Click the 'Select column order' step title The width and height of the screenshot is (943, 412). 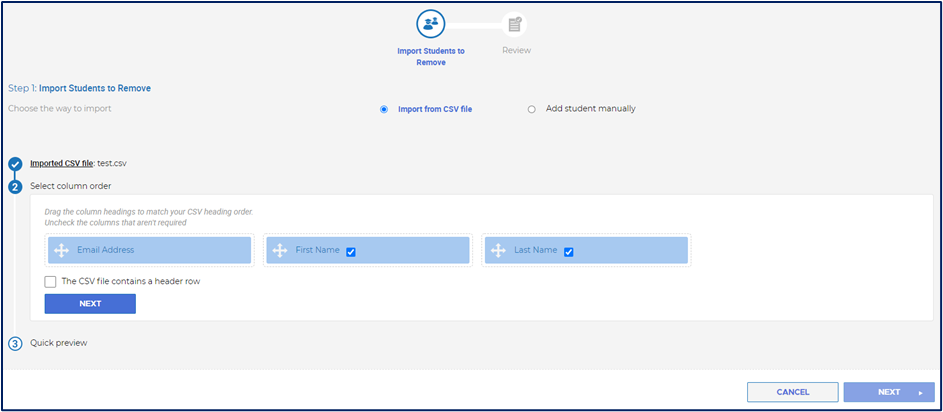coord(71,186)
